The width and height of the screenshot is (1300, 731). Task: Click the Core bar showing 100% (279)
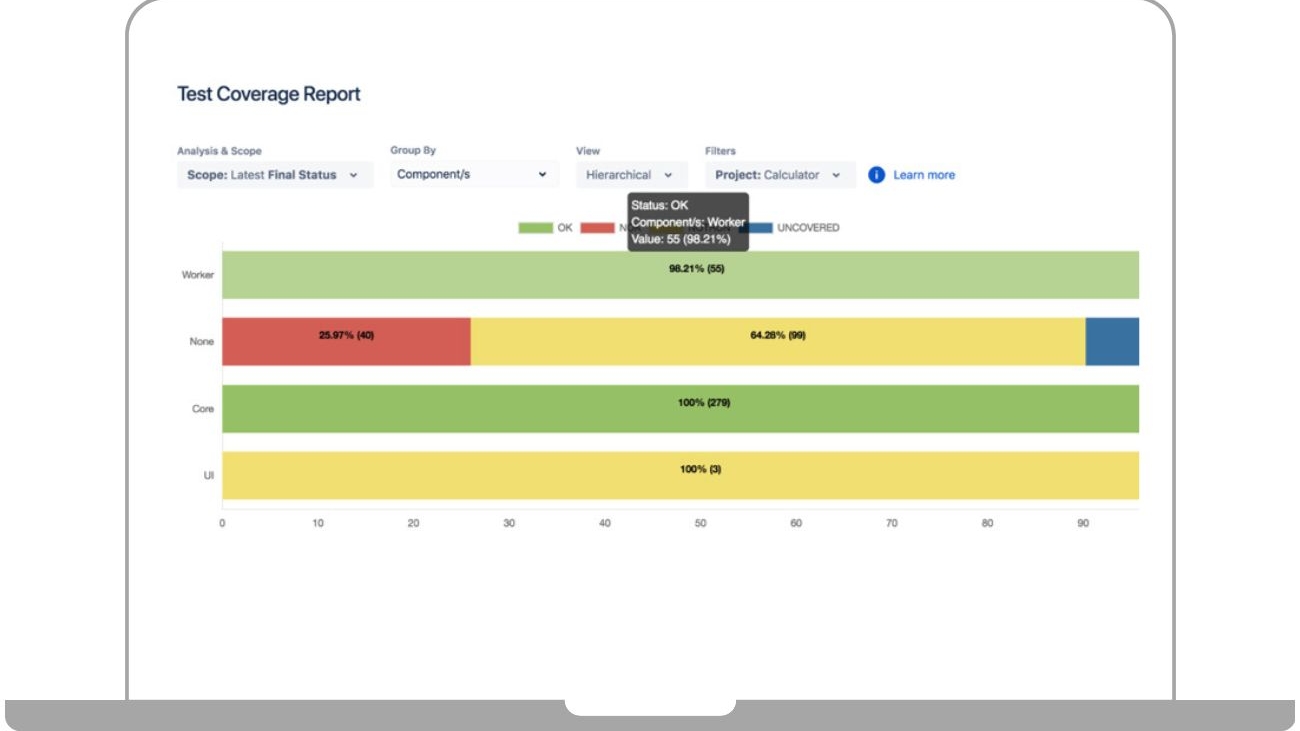click(680, 409)
